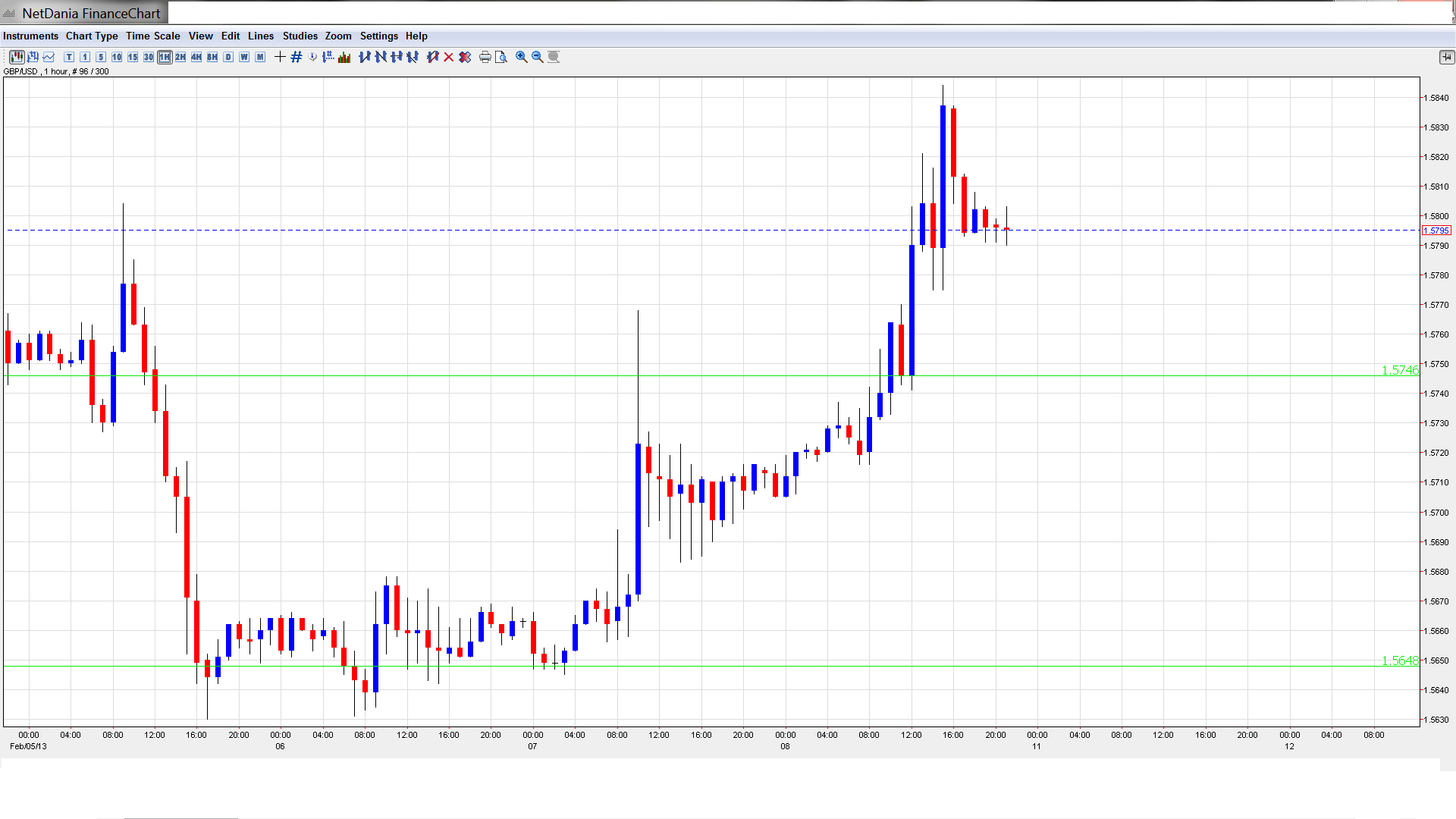1456x819 pixels.
Task: Toggle the 1H time scale button
Action: 165,57
